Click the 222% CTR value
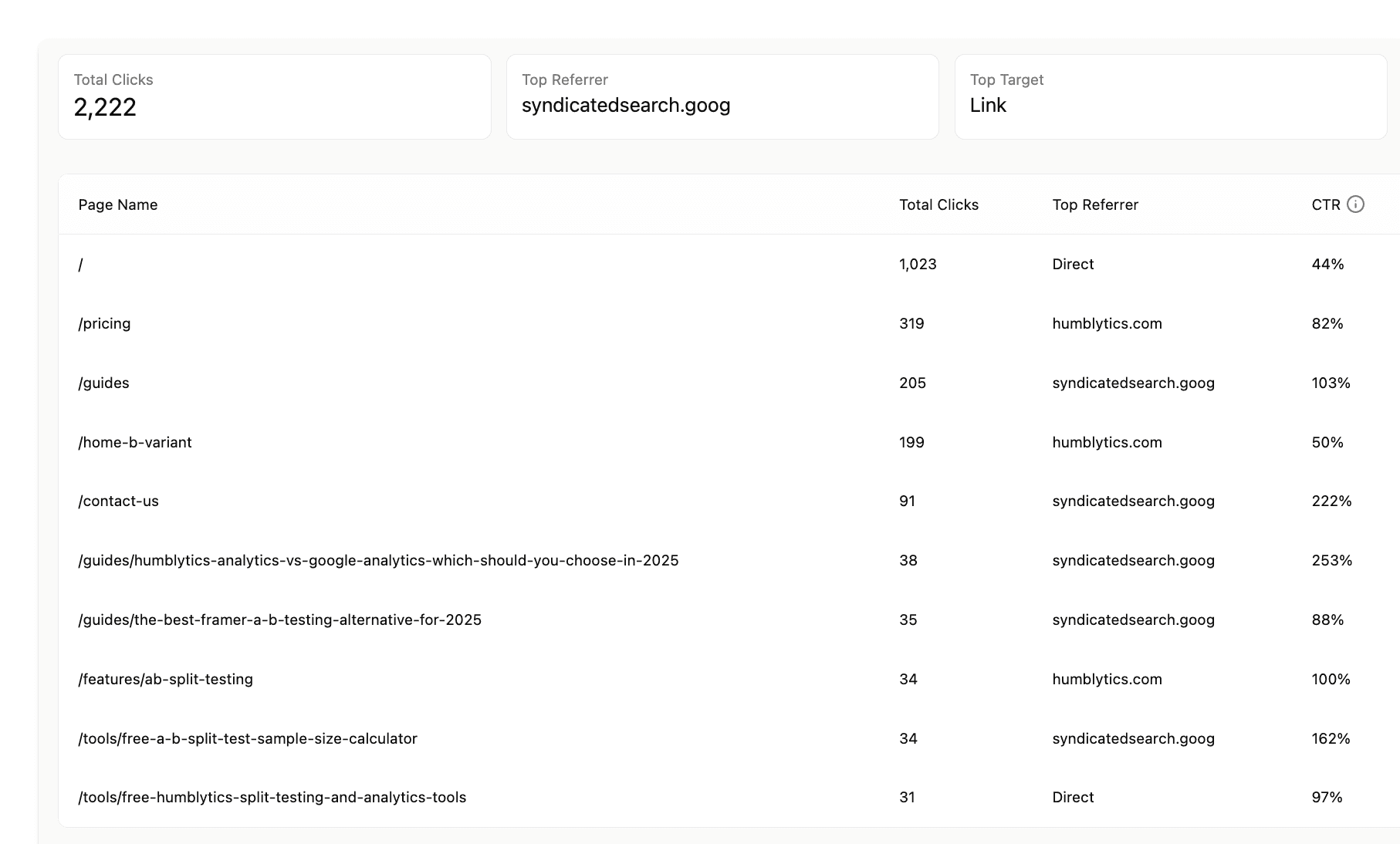1400x844 pixels. 1331,501
